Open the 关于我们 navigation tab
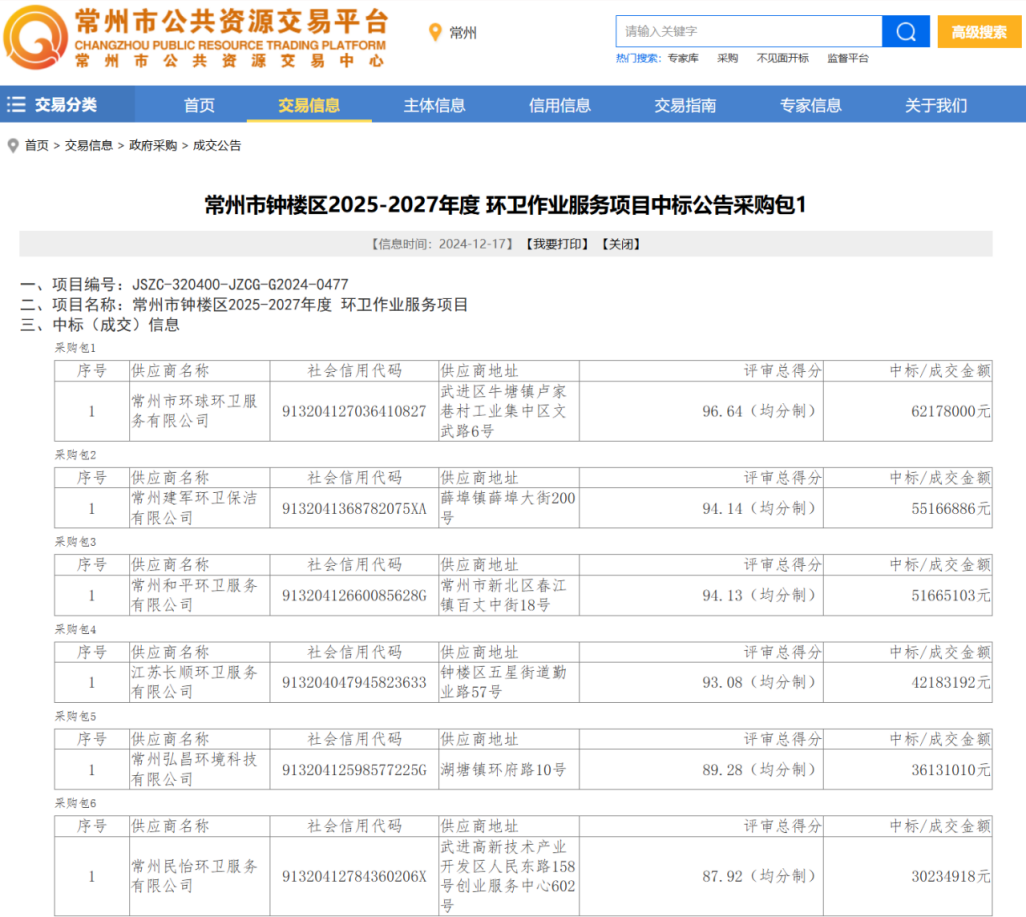The height and width of the screenshot is (917, 1026). pyautogui.click(x=936, y=105)
